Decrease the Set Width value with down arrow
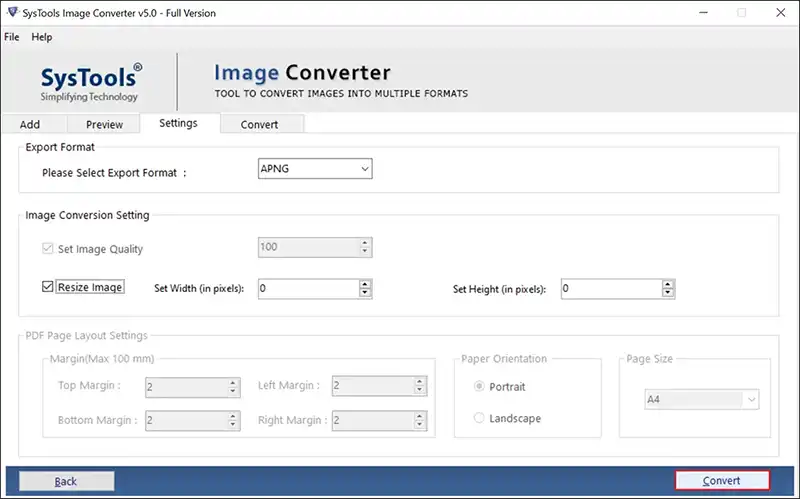This screenshot has width=800, height=499. pyautogui.click(x=365, y=293)
